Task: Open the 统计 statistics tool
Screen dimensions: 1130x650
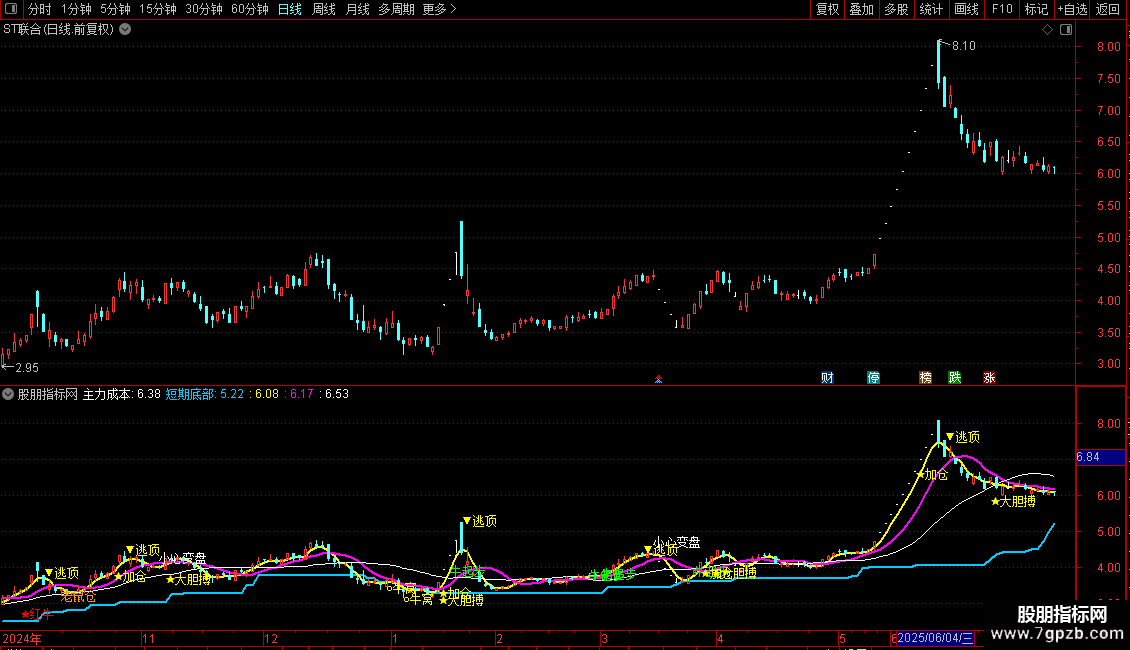Action: (931, 9)
